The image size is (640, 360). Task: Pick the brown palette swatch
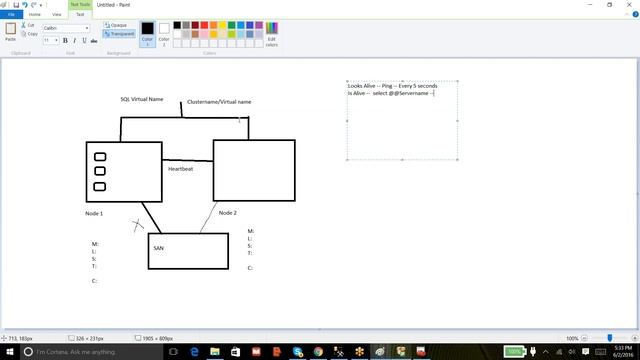(x=195, y=34)
